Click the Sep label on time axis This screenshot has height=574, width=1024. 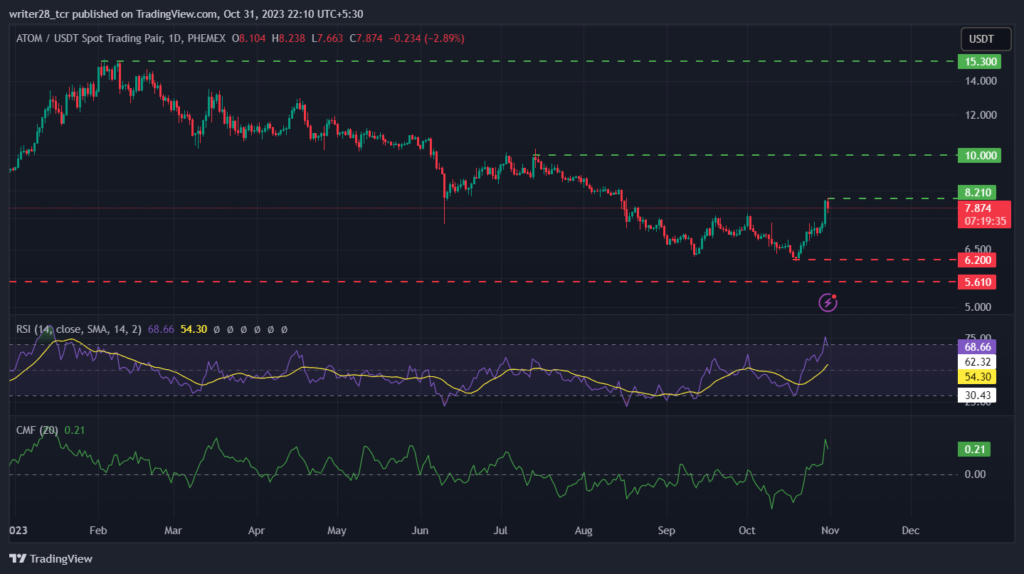[666, 530]
